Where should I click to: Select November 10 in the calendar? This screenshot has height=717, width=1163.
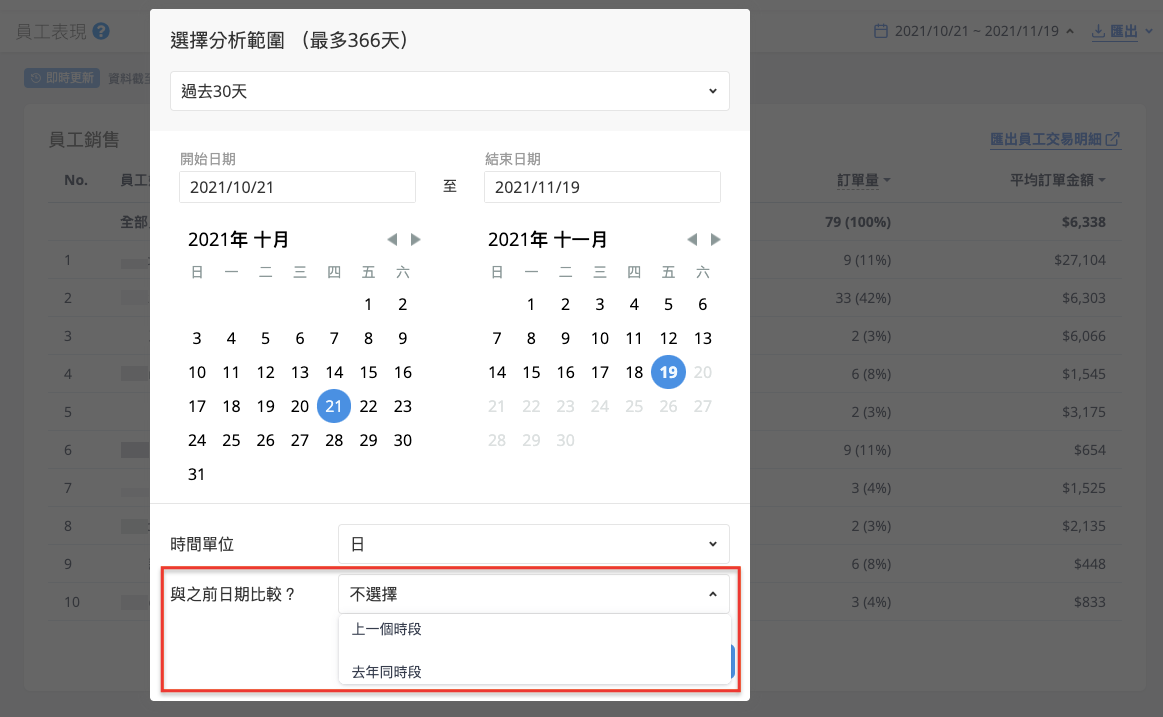tap(599, 338)
